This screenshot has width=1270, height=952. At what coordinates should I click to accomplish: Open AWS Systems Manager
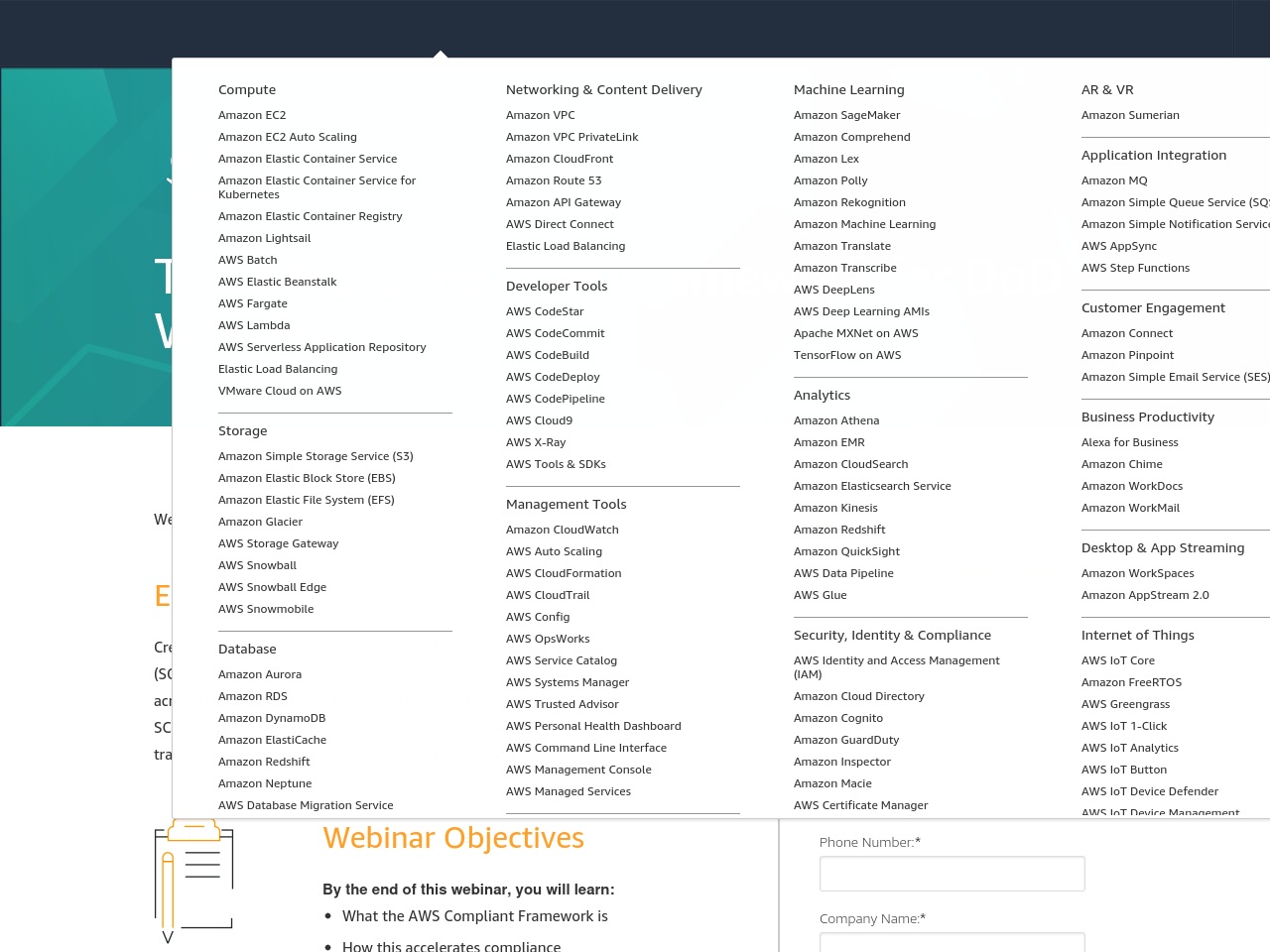point(568,682)
